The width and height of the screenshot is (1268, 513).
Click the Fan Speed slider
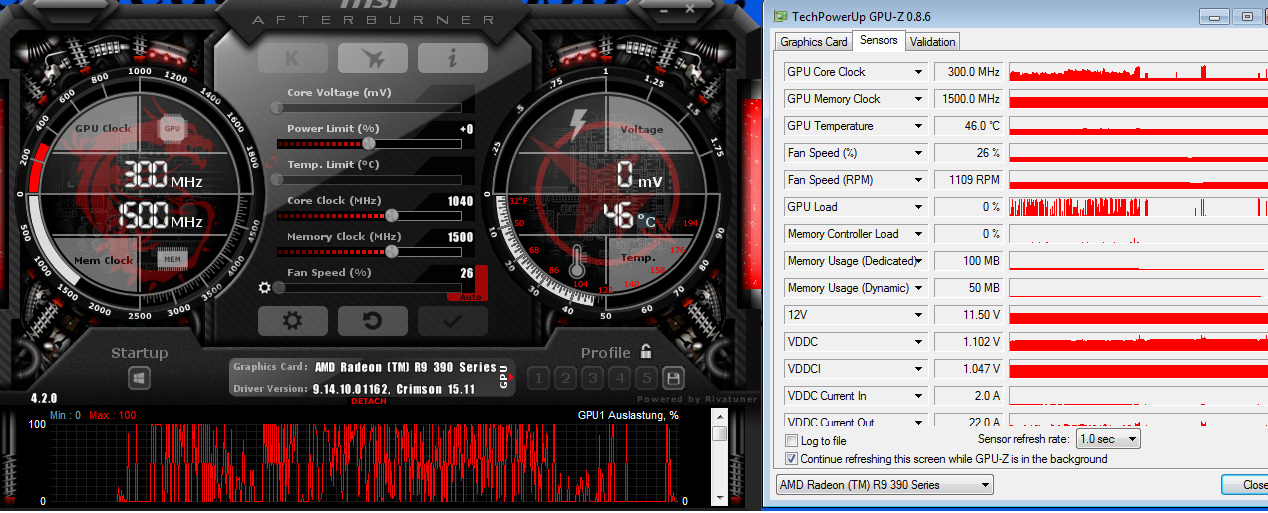coord(369,287)
